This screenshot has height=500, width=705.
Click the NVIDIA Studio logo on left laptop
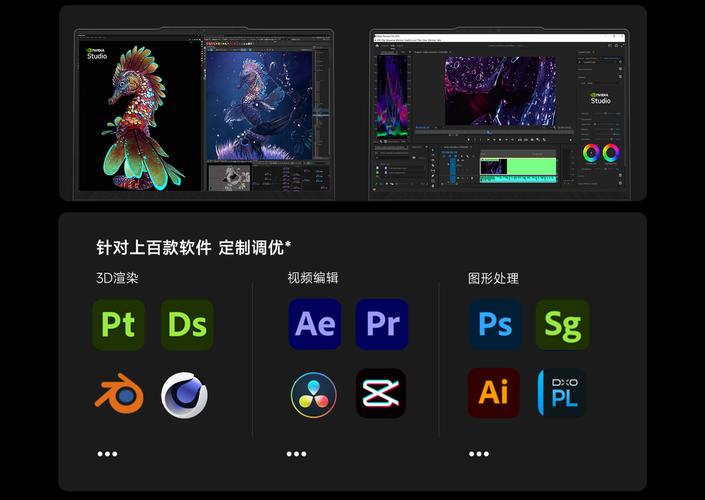[96, 54]
